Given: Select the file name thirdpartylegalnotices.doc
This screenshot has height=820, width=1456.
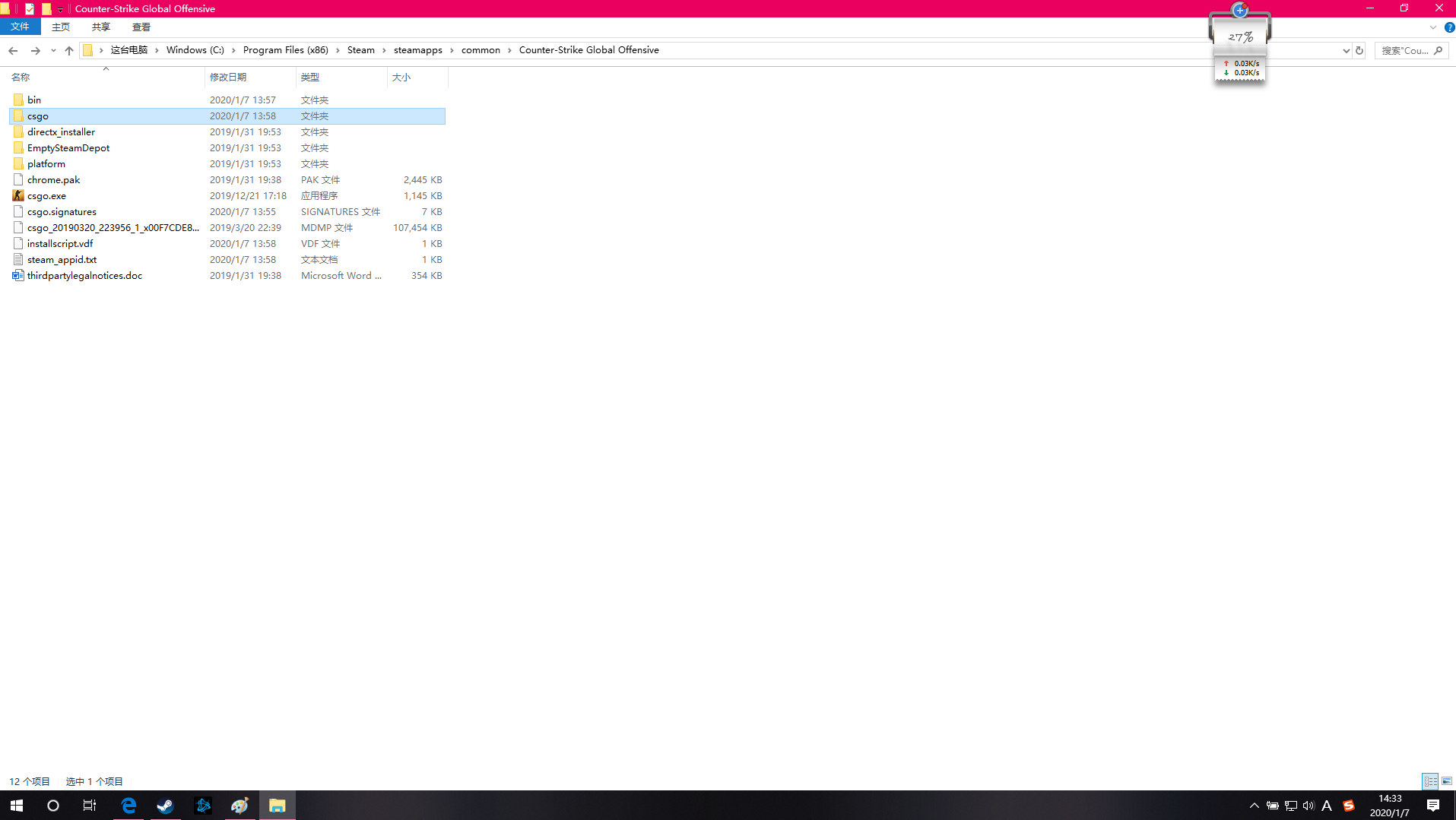Looking at the screenshot, I should 84,275.
